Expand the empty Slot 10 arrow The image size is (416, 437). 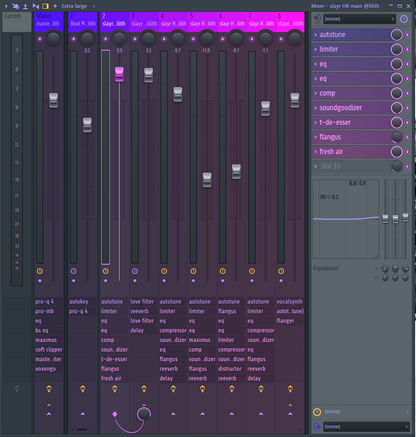click(x=316, y=166)
